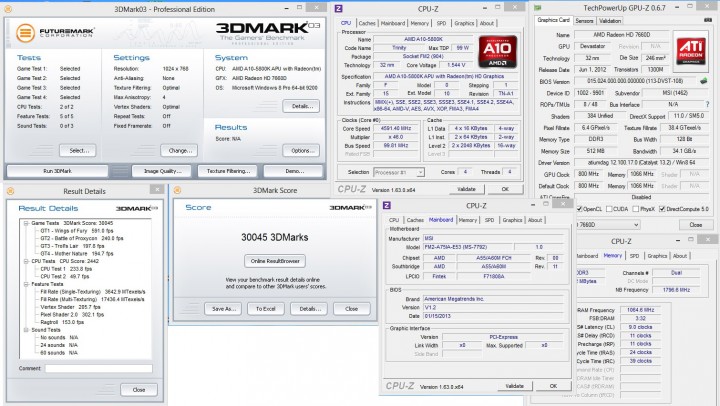Viewport: 720px width, 406px height.
Task: Open About tab in the CPU-Z window showing the Mainboard tab
Action: [x=535, y=220]
